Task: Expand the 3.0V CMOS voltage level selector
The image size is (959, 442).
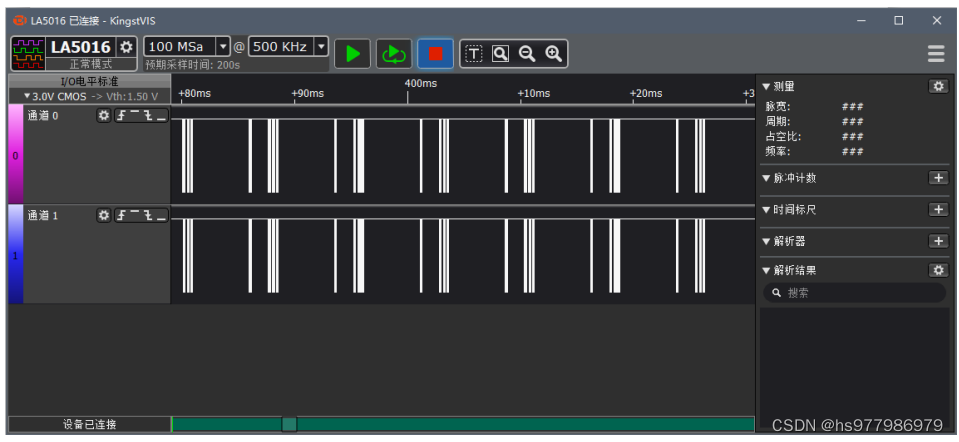Action: tap(90, 97)
